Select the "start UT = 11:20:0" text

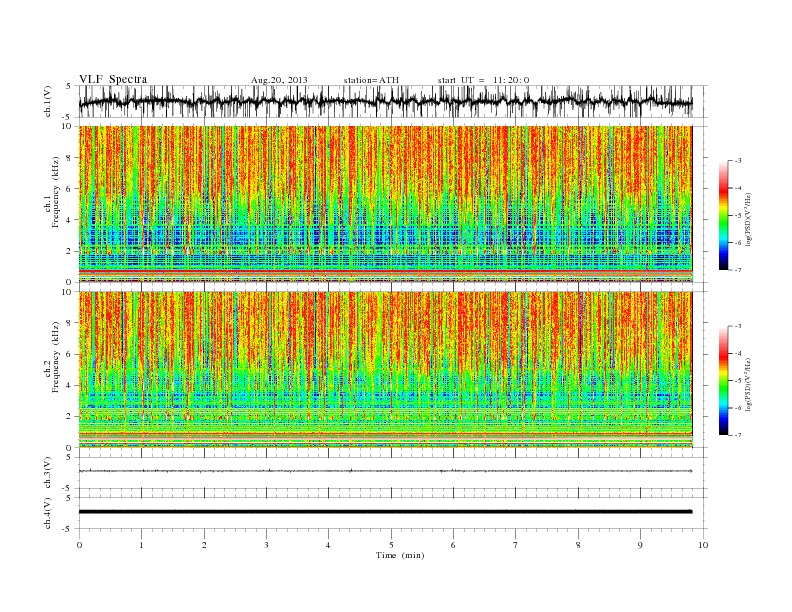483,80
